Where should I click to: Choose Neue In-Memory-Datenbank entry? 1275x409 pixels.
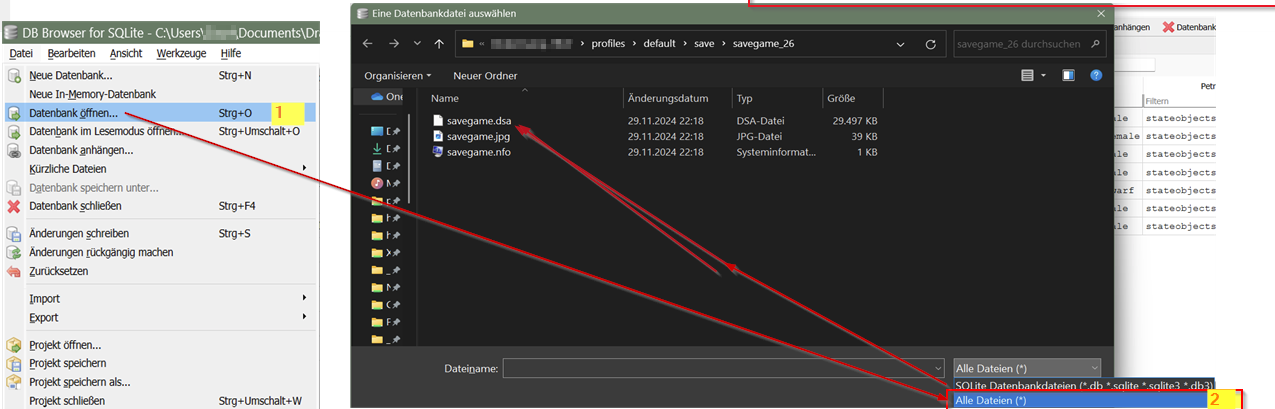(x=160, y=94)
